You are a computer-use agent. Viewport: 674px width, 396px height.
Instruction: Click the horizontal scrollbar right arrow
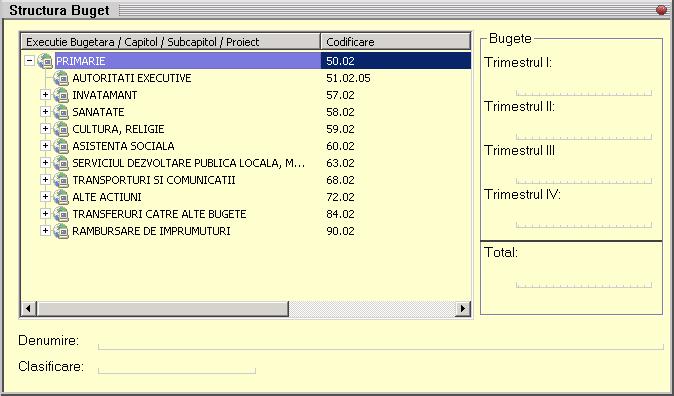pos(463,308)
